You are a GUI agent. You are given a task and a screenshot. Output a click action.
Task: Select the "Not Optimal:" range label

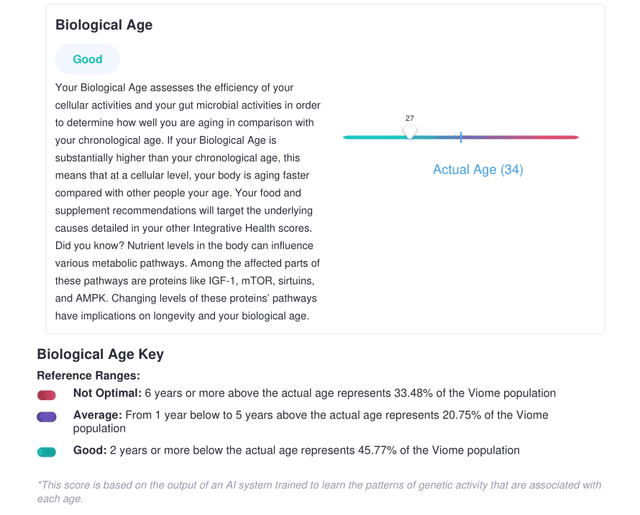(107, 393)
